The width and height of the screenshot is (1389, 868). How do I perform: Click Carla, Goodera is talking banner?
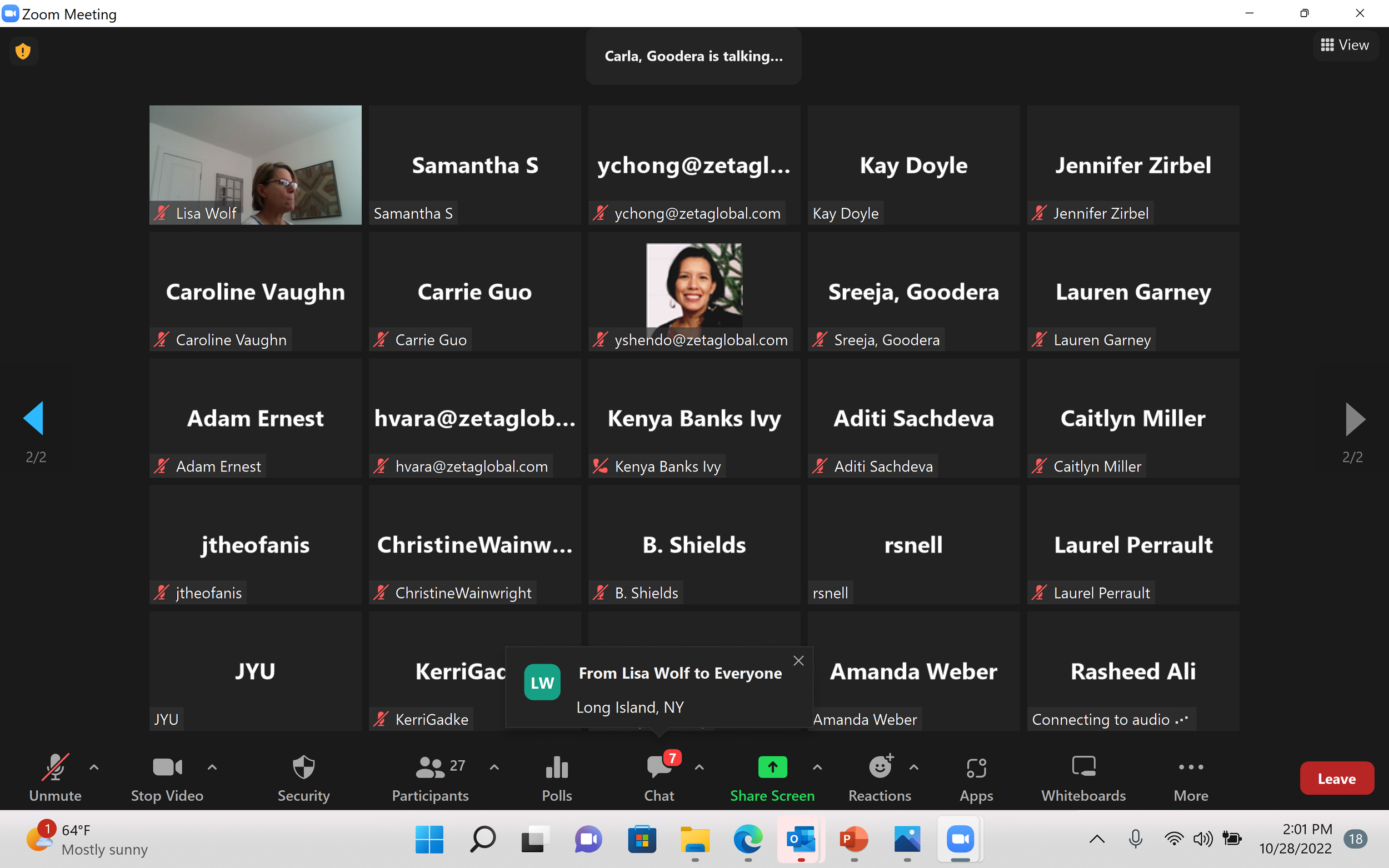point(693,56)
